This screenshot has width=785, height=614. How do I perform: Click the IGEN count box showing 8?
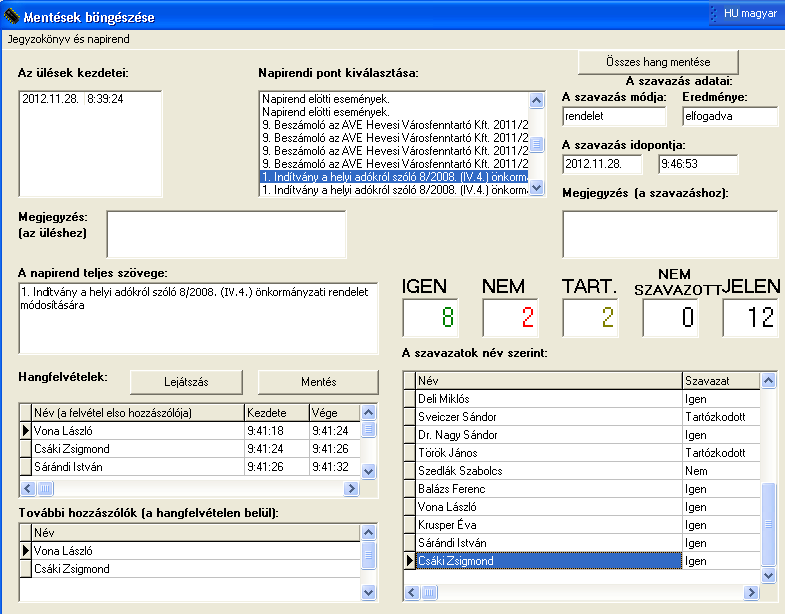point(431,318)
